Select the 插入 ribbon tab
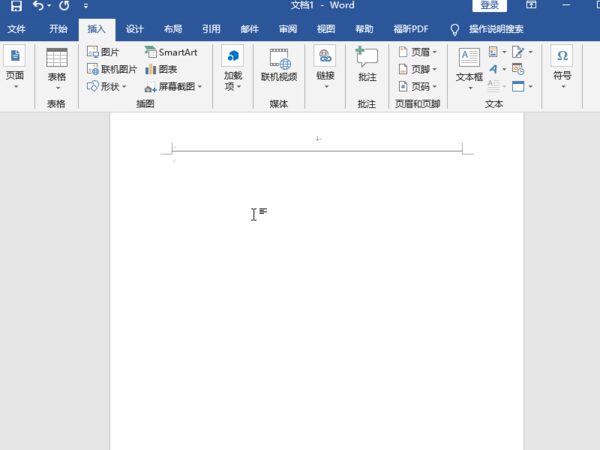Screen dimensions: 600x450 point(96,29)
